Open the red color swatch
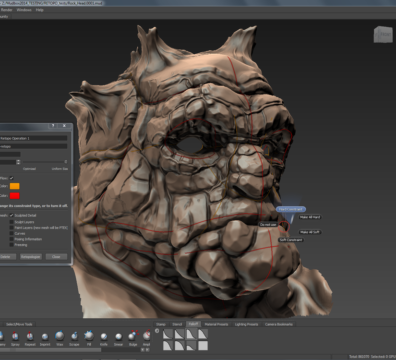Viewport: 396px width, 360px height. pyautogui.click(x=15, y=196)
